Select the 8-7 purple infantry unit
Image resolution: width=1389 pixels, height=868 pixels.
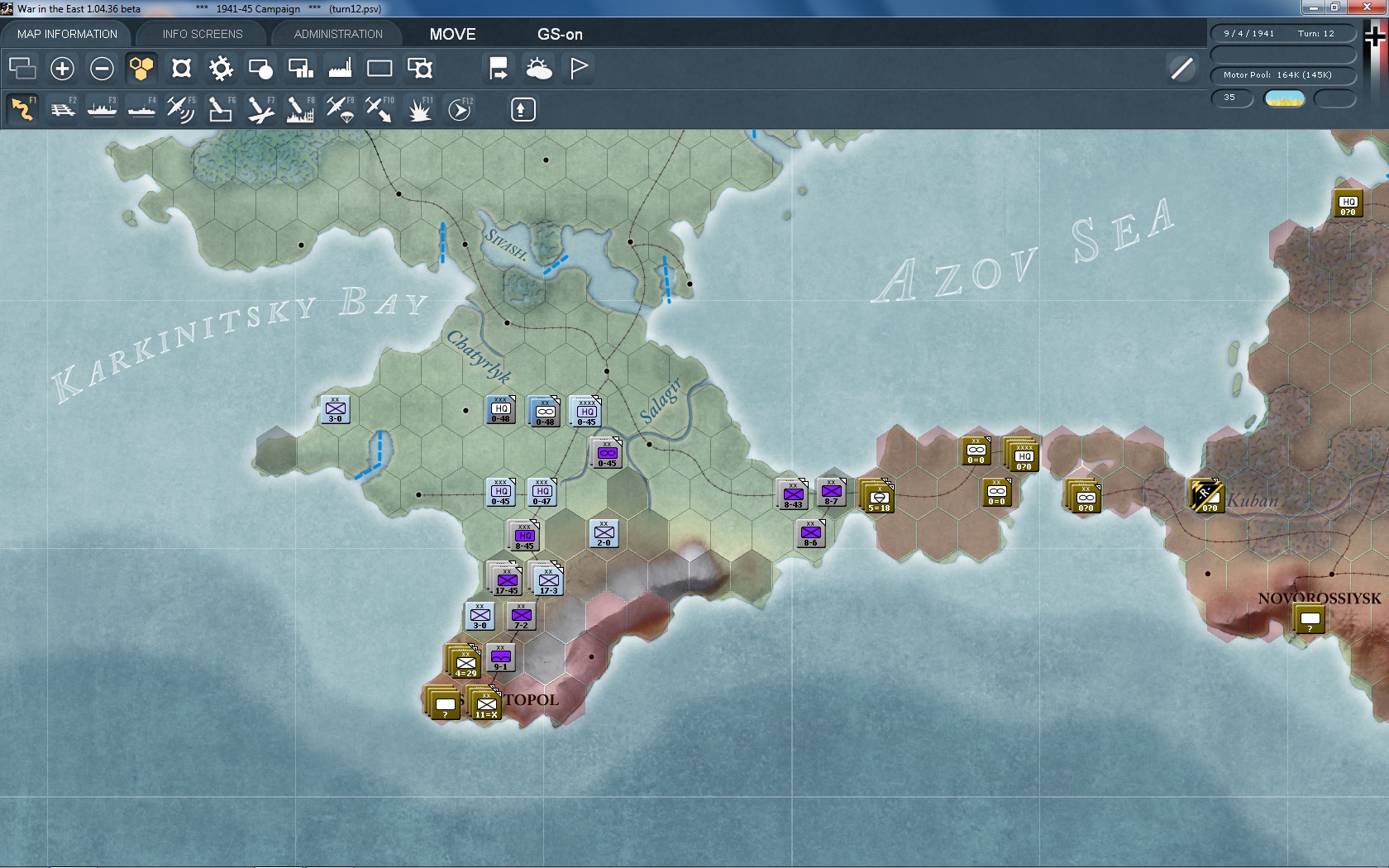pos(831,492)
